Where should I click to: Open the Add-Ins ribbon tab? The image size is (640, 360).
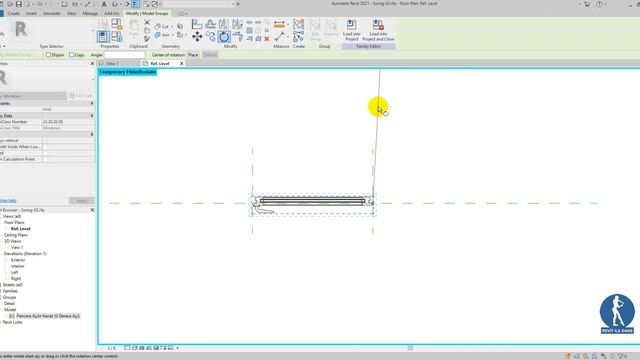(x=111, y=13)
